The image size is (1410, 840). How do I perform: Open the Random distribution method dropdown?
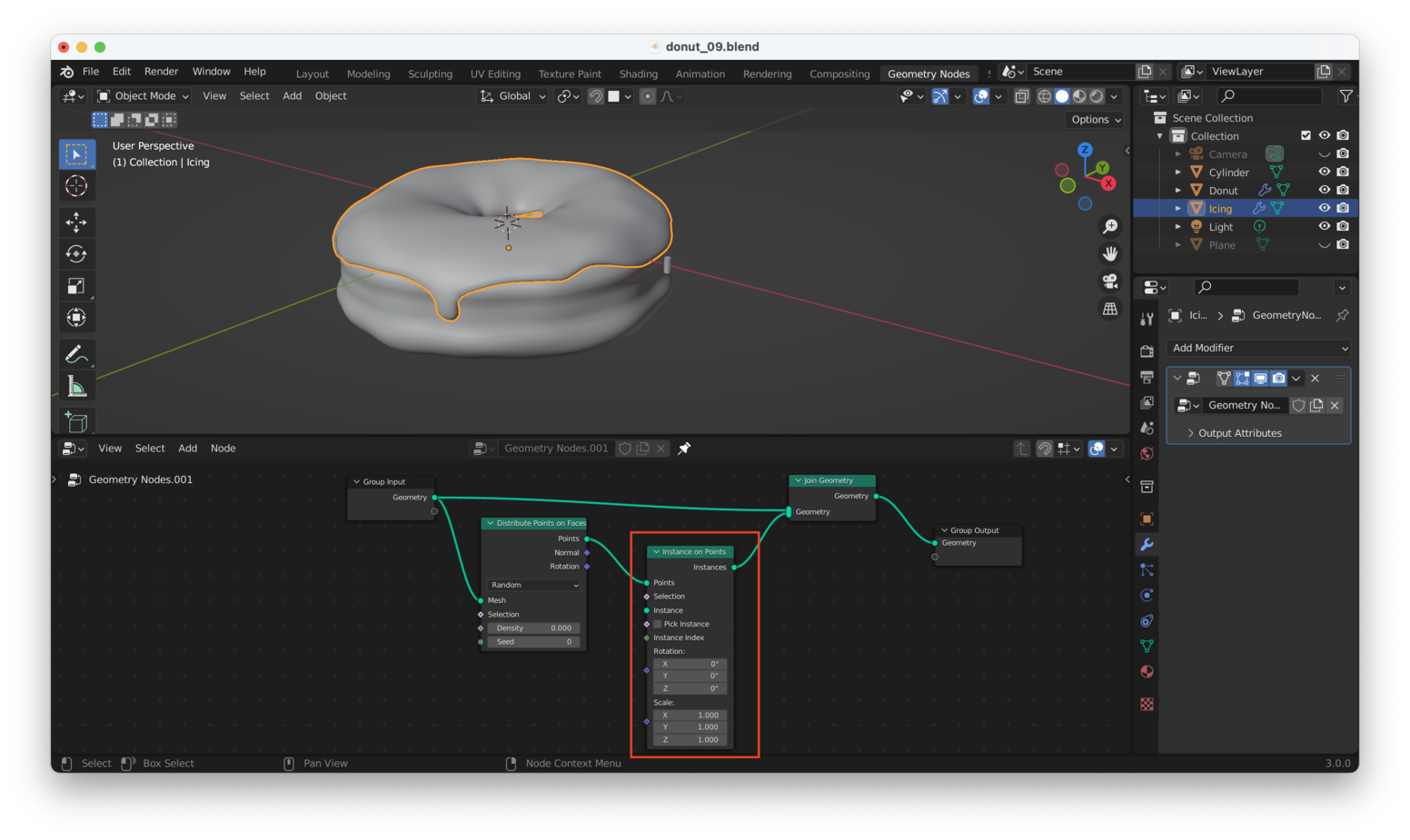533,585
